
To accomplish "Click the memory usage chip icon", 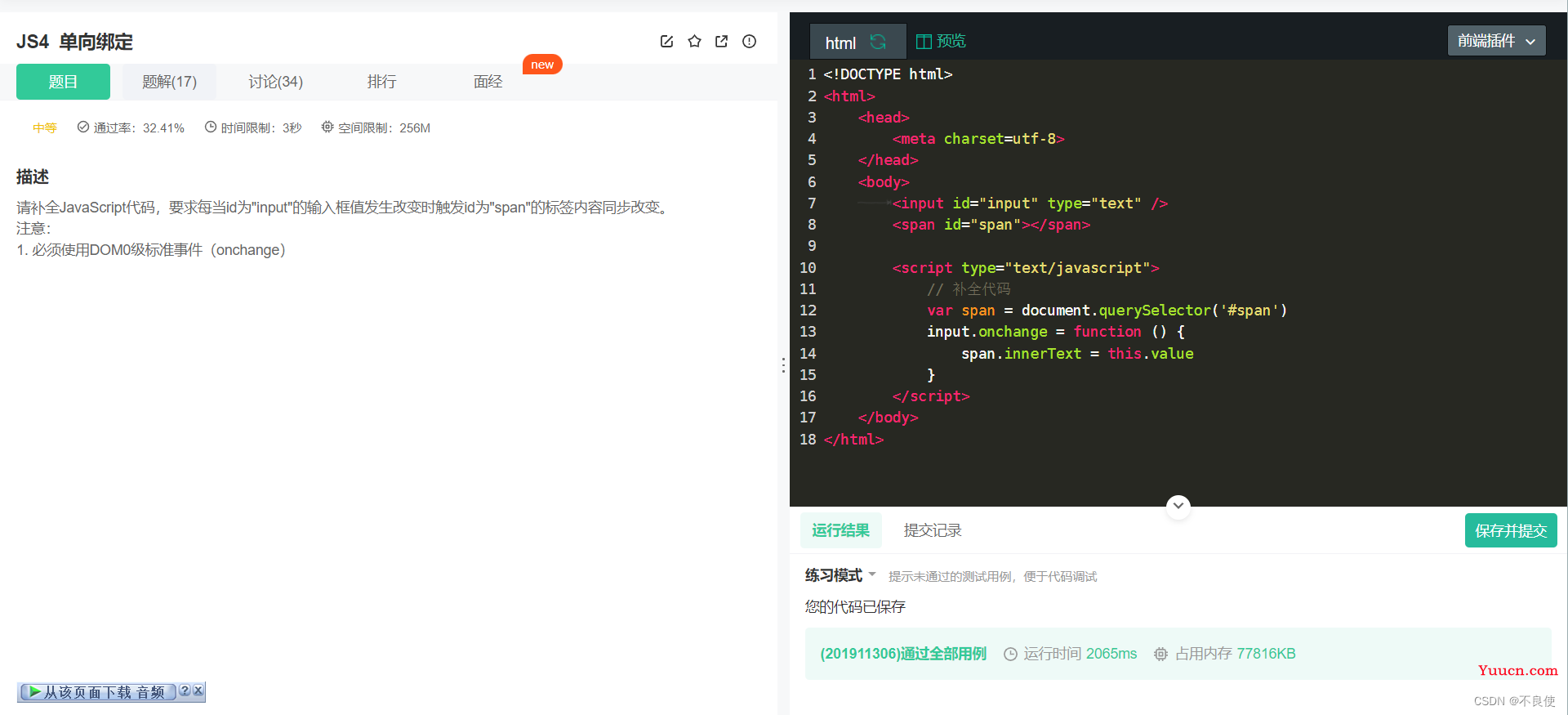I will coord(1160,654).
